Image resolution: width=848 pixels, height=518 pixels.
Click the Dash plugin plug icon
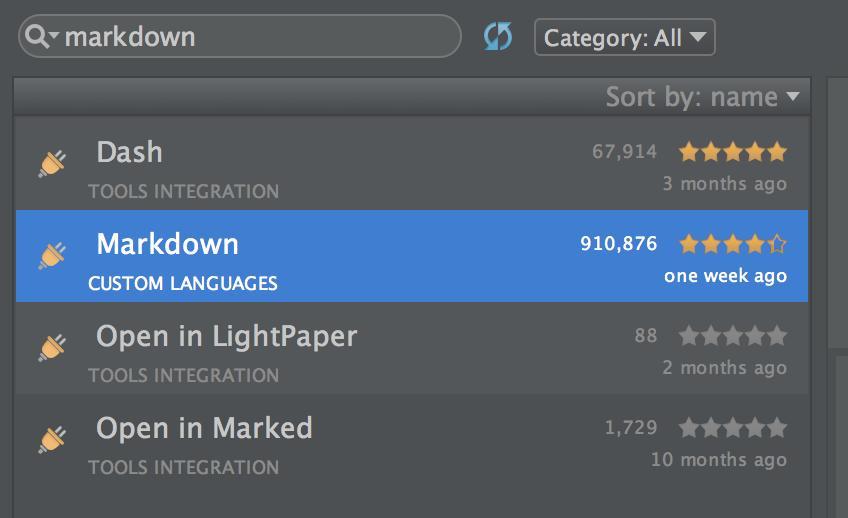click(x=52, y=163)
